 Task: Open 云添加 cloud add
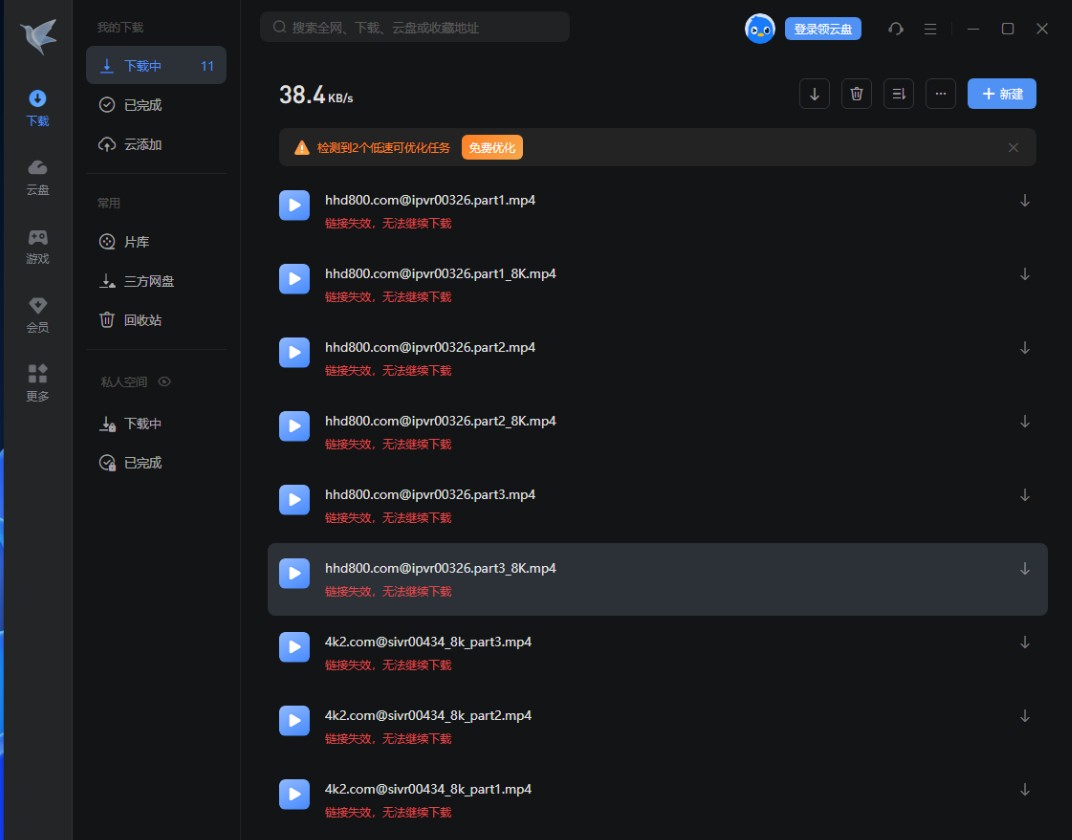pyautogui.click(x=156, y=144)
